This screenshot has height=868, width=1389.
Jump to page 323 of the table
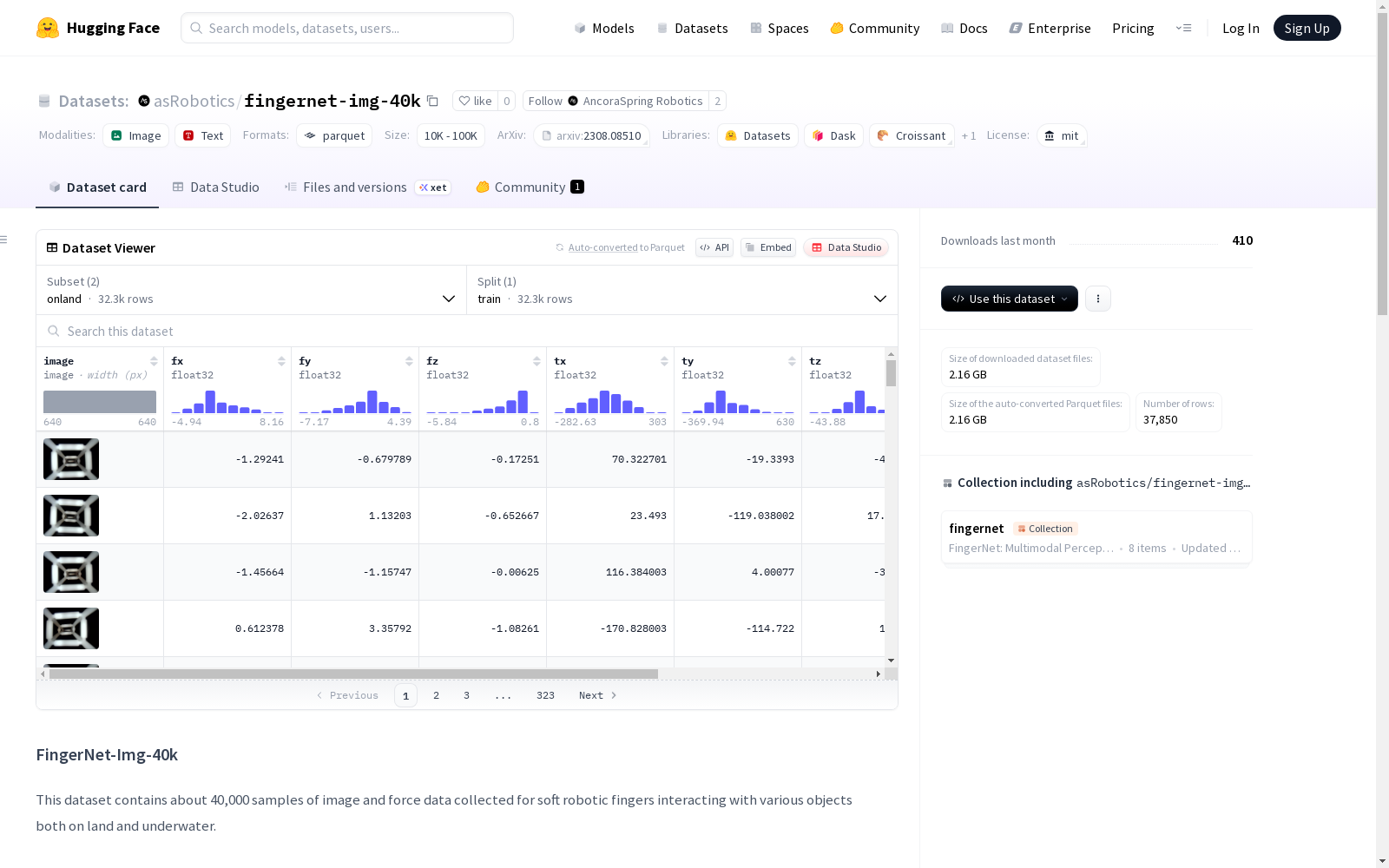[x=545, y=695]
